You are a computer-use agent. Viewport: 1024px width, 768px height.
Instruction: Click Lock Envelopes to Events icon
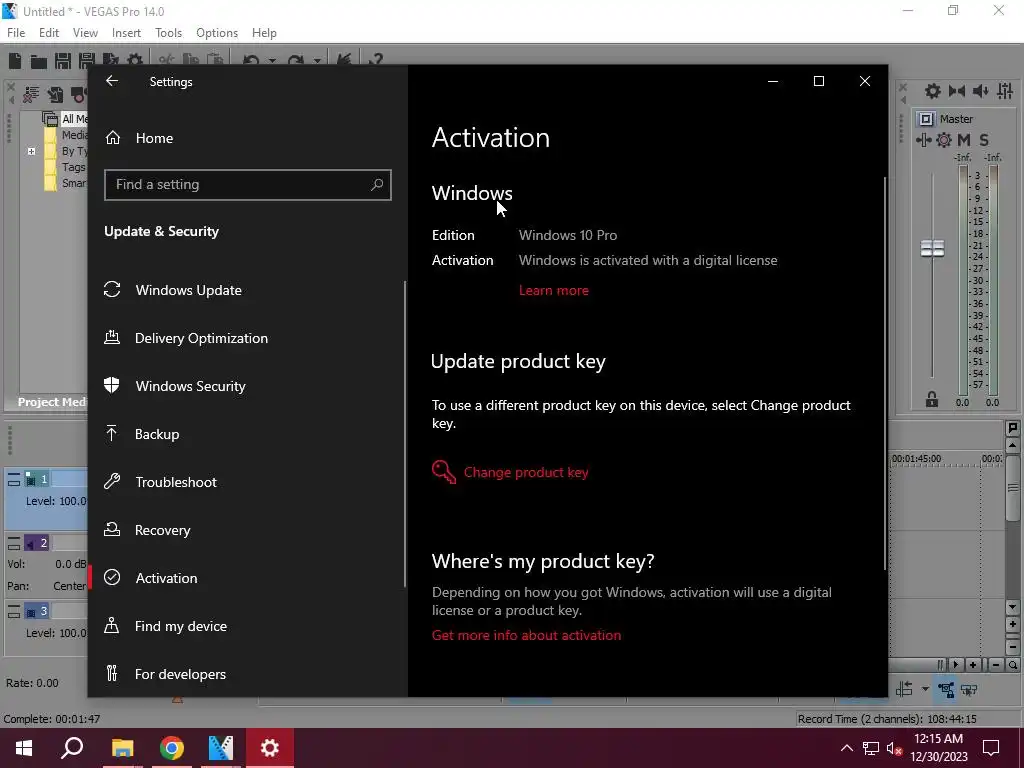click(x=946, y=689)
